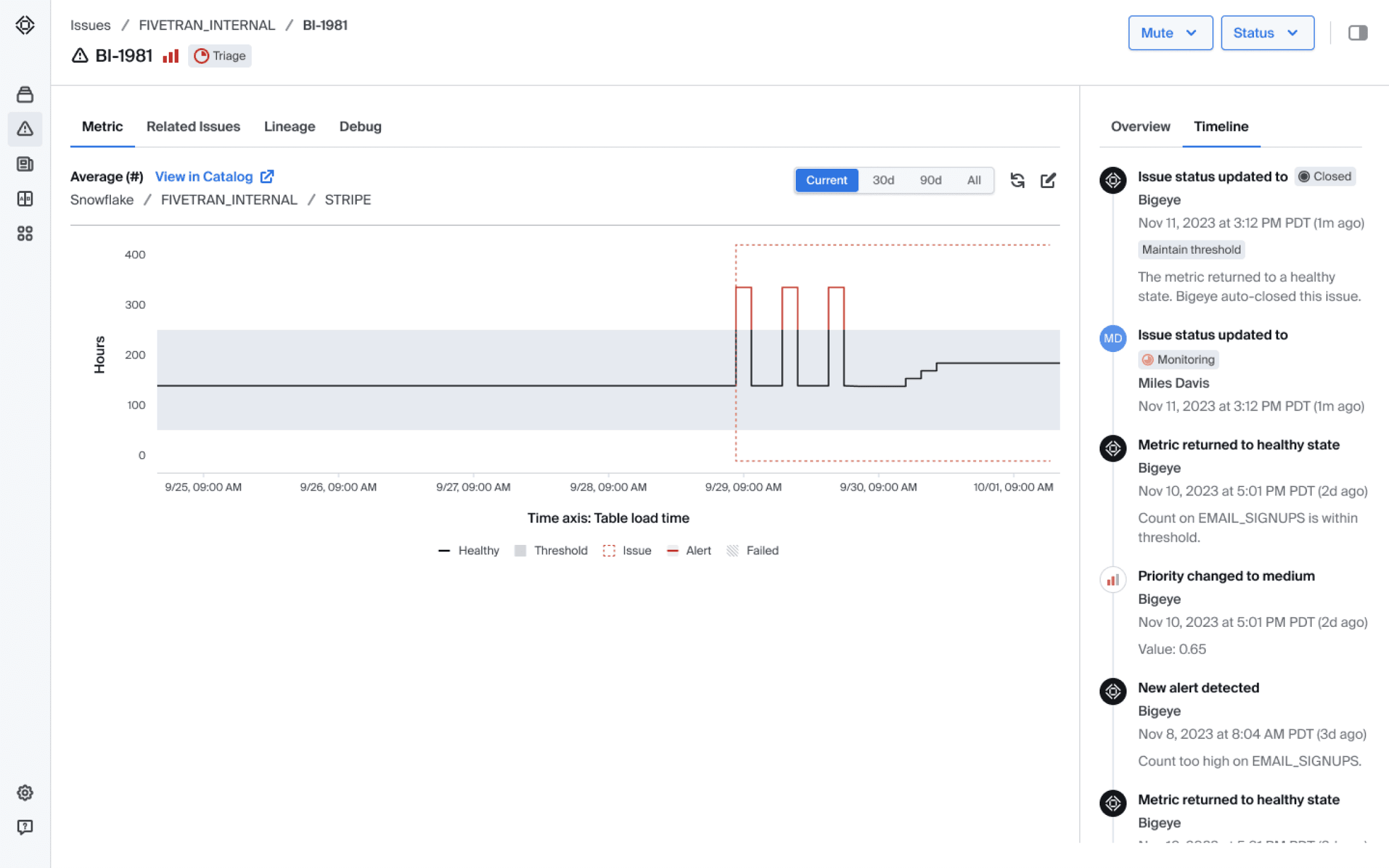Switch to the Overview tab
Viewport: 1389px width, 868px height.
(x=1140, y=127)
